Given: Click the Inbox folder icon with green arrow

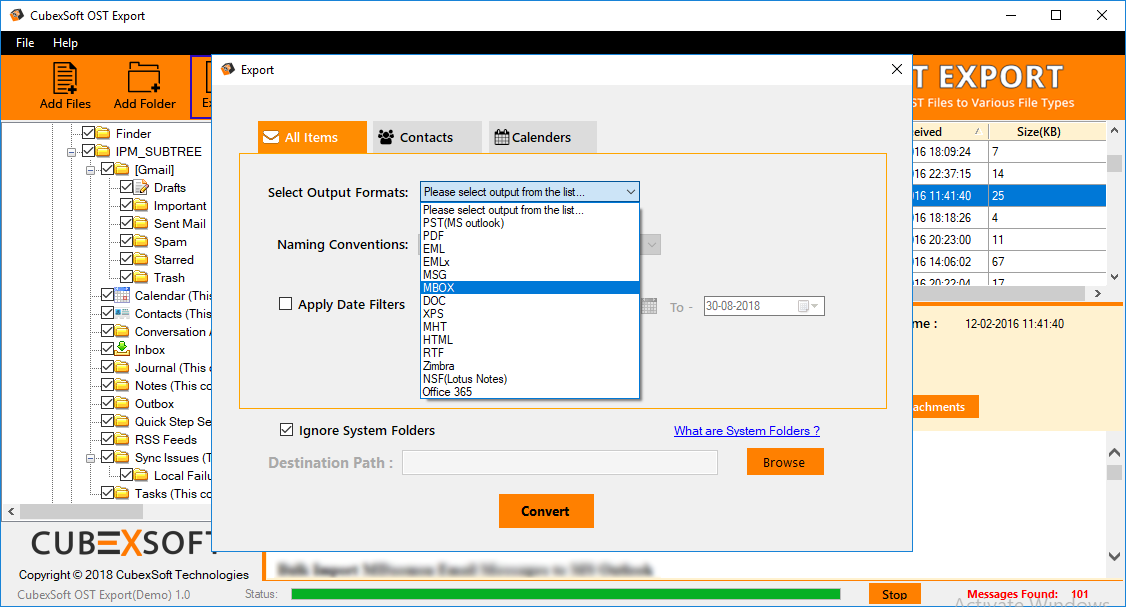Looking at the screenshot, I should click(x=123, y=349).
